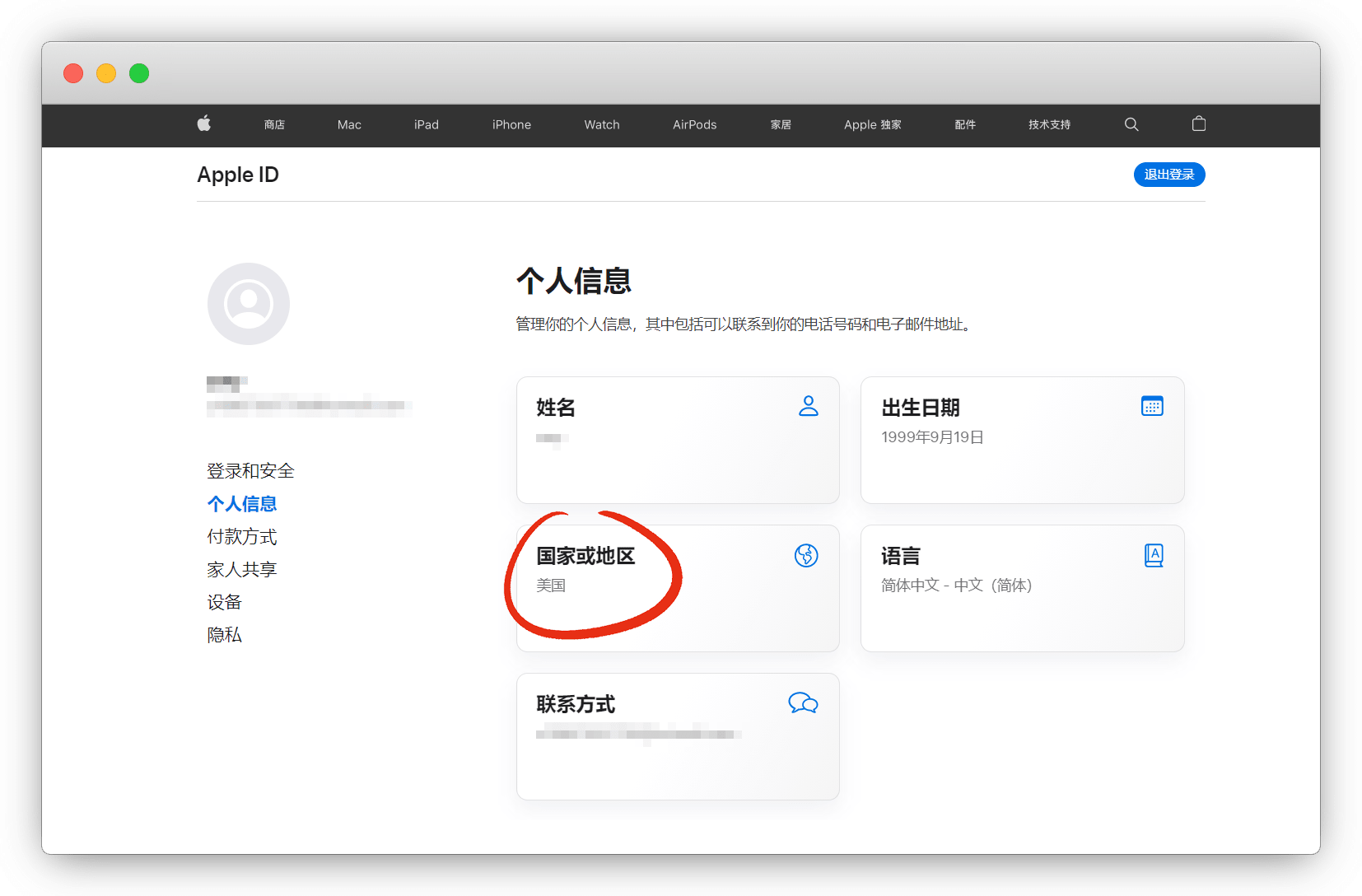Open the 技术支持 navigation menu item

pos(1049,125)
